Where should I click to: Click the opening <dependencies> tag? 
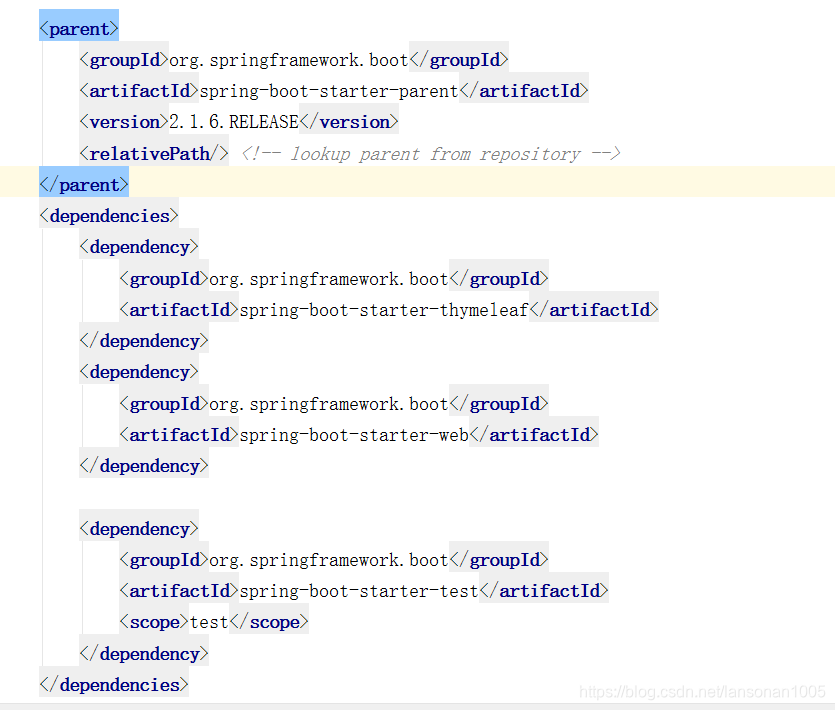point(109,216)
